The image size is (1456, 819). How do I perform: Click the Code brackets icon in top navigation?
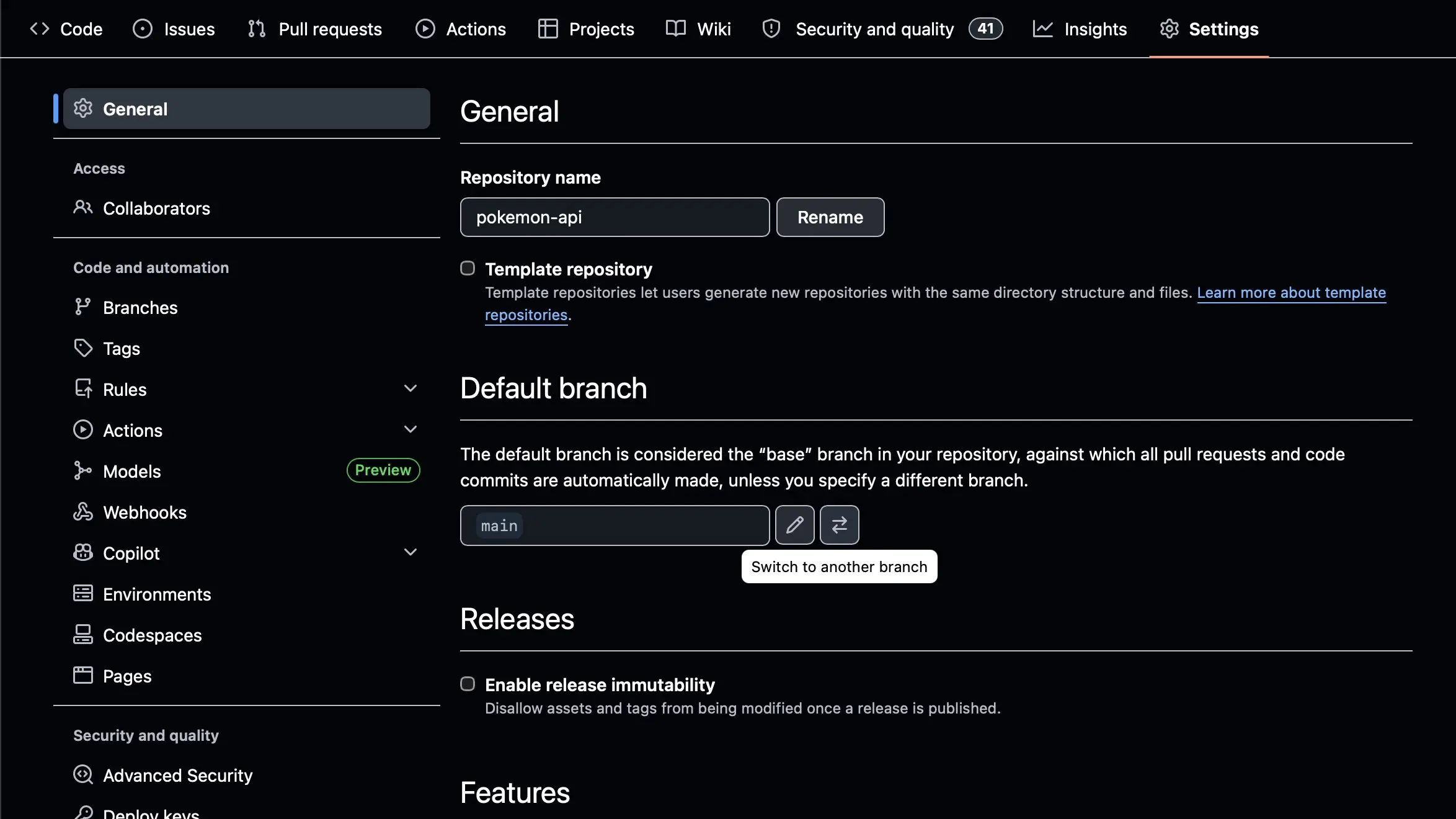point(40,29)
